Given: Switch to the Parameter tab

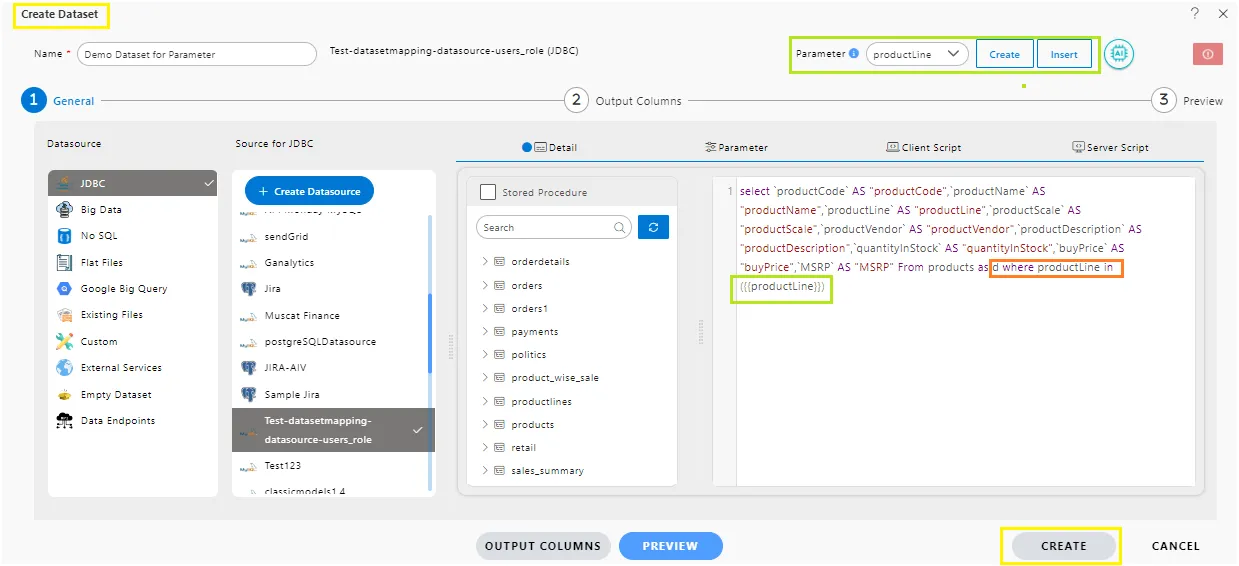Looking at the screenshot, I should 736,147.
